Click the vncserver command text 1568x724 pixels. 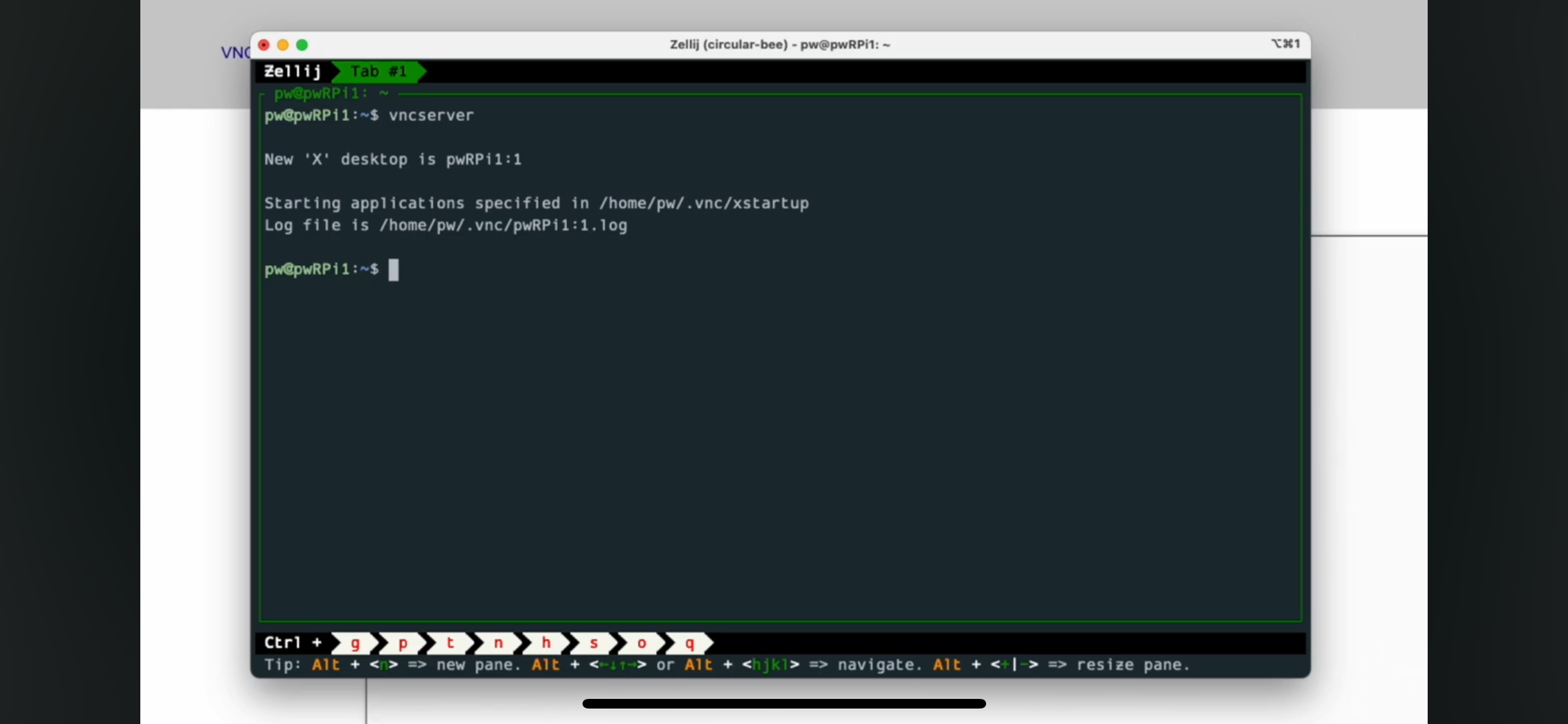[431, 115]
